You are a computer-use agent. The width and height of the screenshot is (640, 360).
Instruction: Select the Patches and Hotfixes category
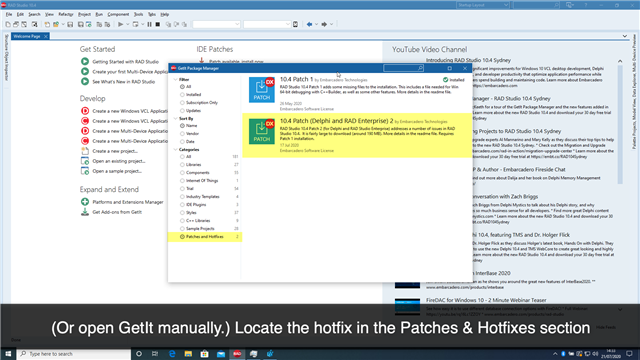coord(204,237)
